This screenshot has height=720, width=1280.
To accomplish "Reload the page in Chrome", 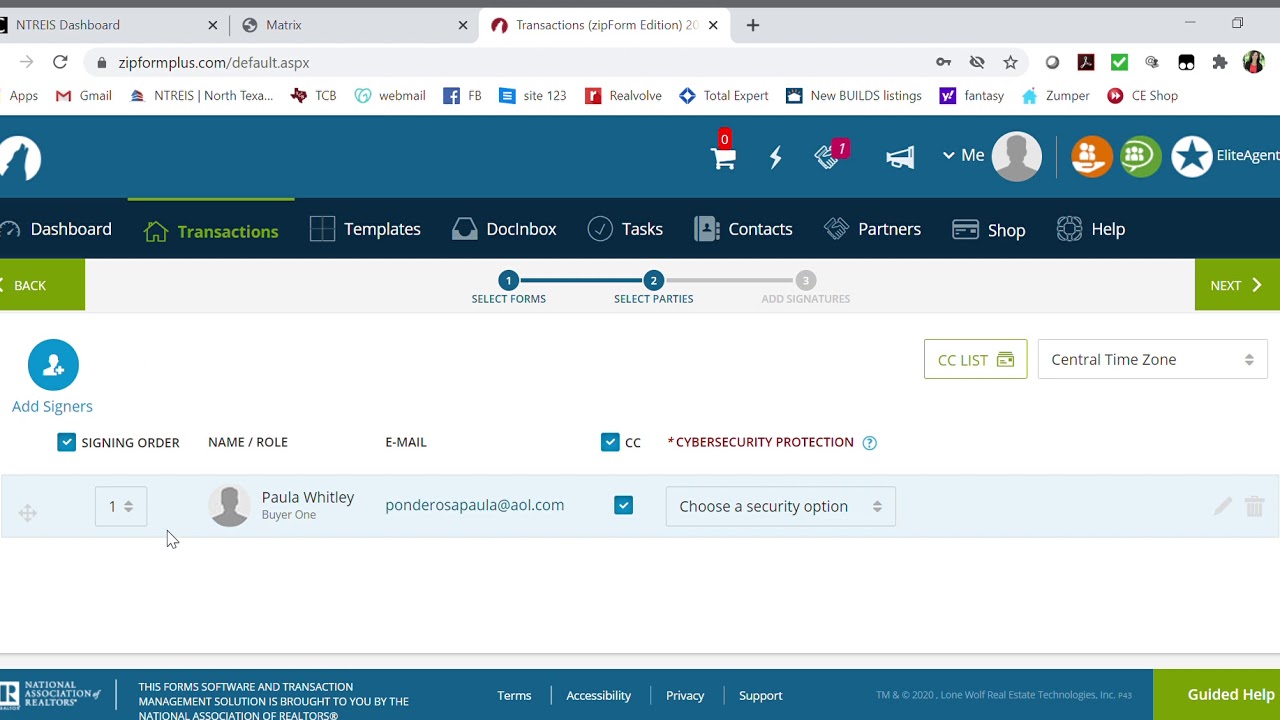I will [x=60, y=62].
